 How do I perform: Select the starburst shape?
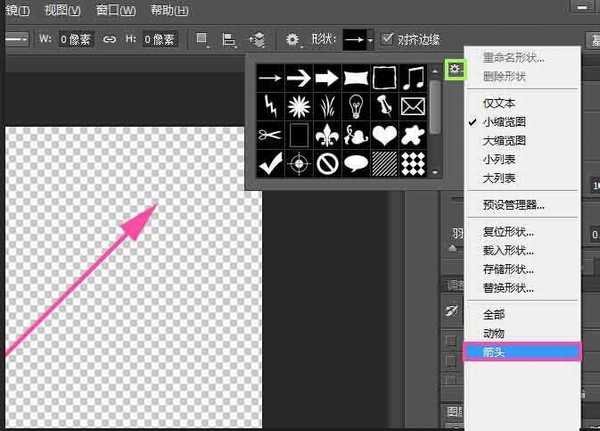click(x=298, y=106)
